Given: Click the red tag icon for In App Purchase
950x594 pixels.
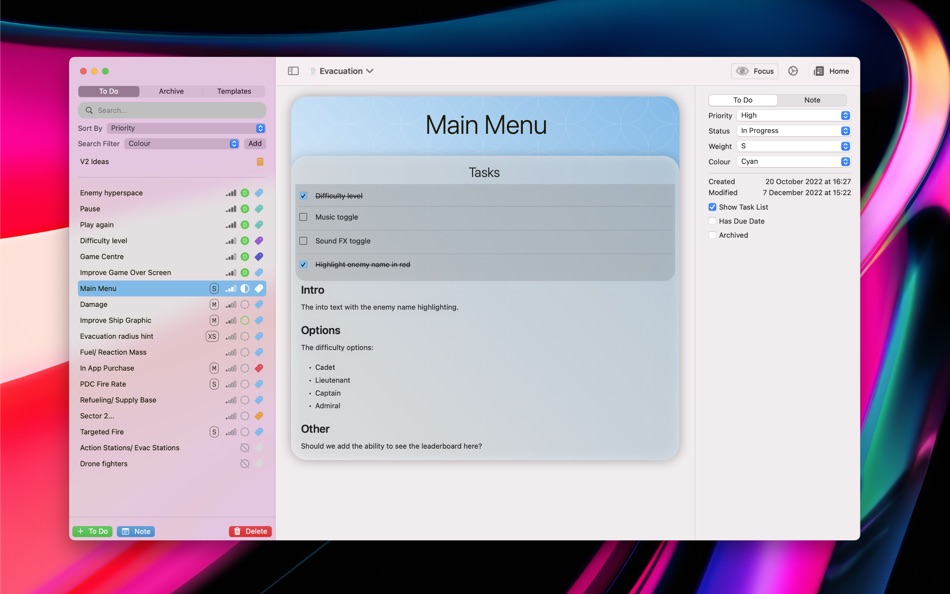Looking at the screenshot, I should click(259, 368).
